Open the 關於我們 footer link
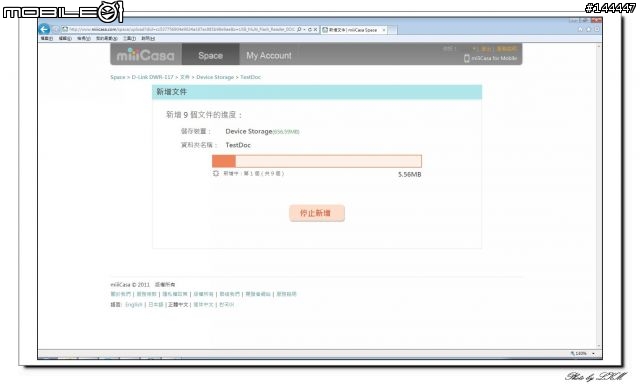Viewport: 640px width, 388px height. pos(120,294)
